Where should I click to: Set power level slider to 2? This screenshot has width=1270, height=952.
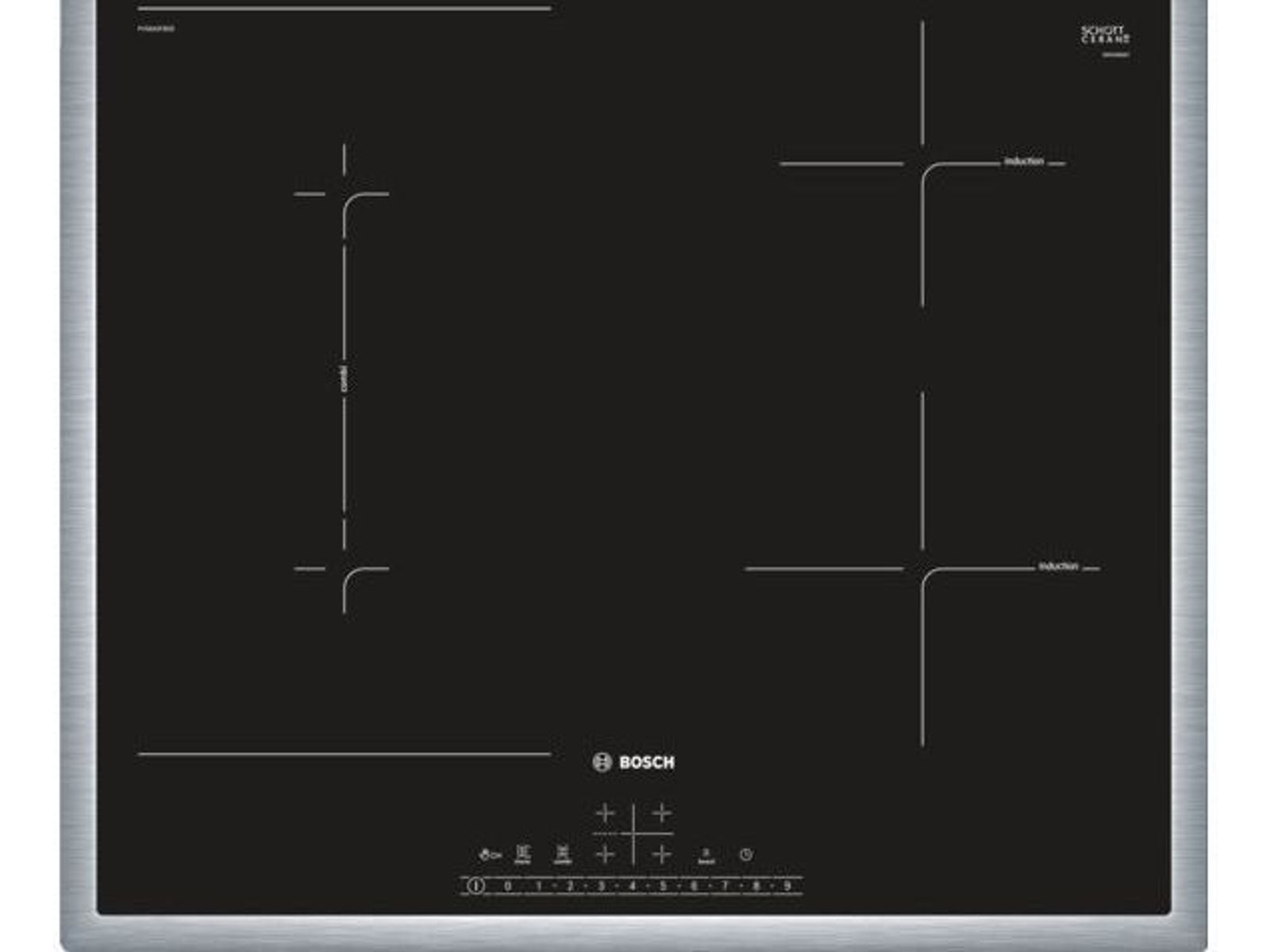pos(569,885)
